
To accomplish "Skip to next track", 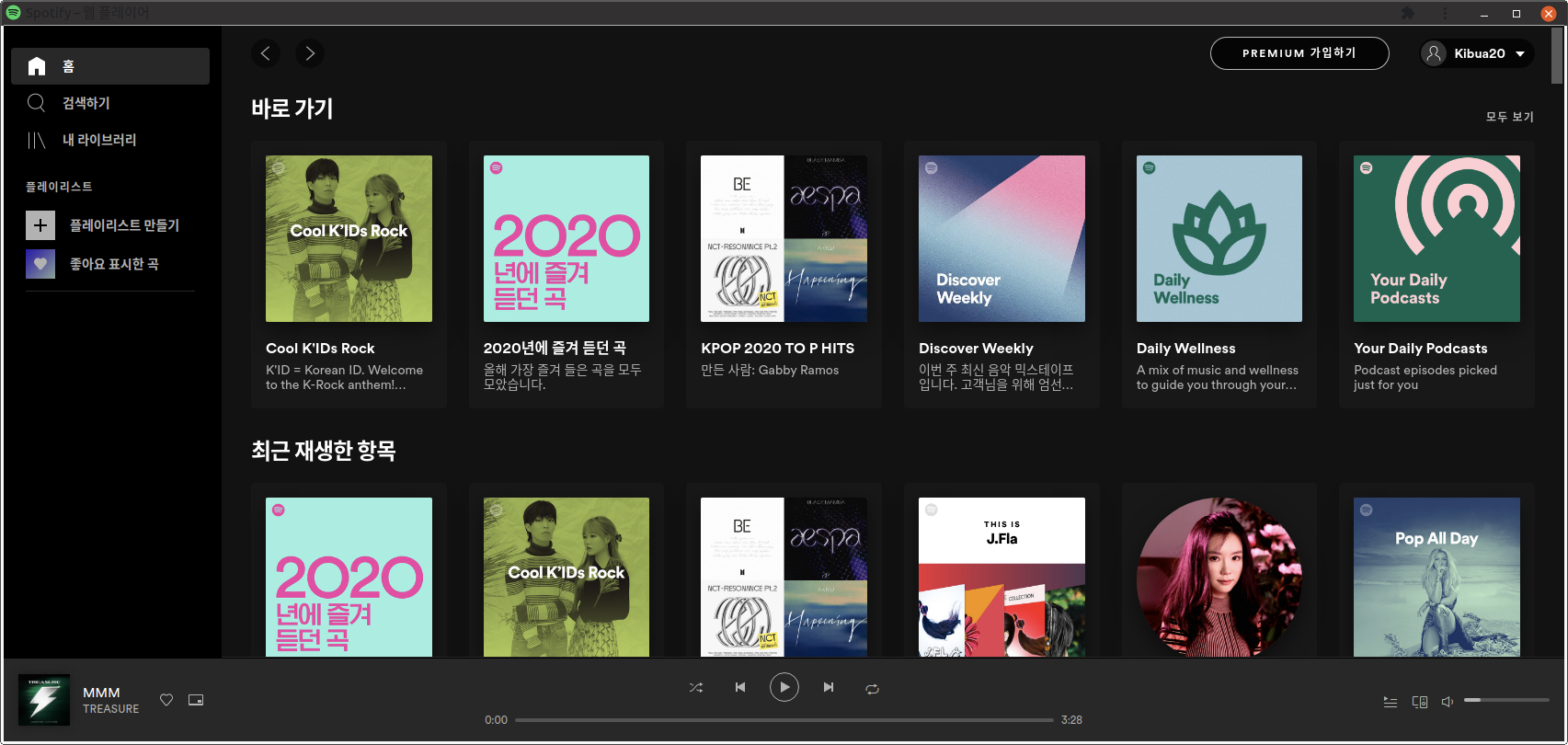I will coord(829,687).
